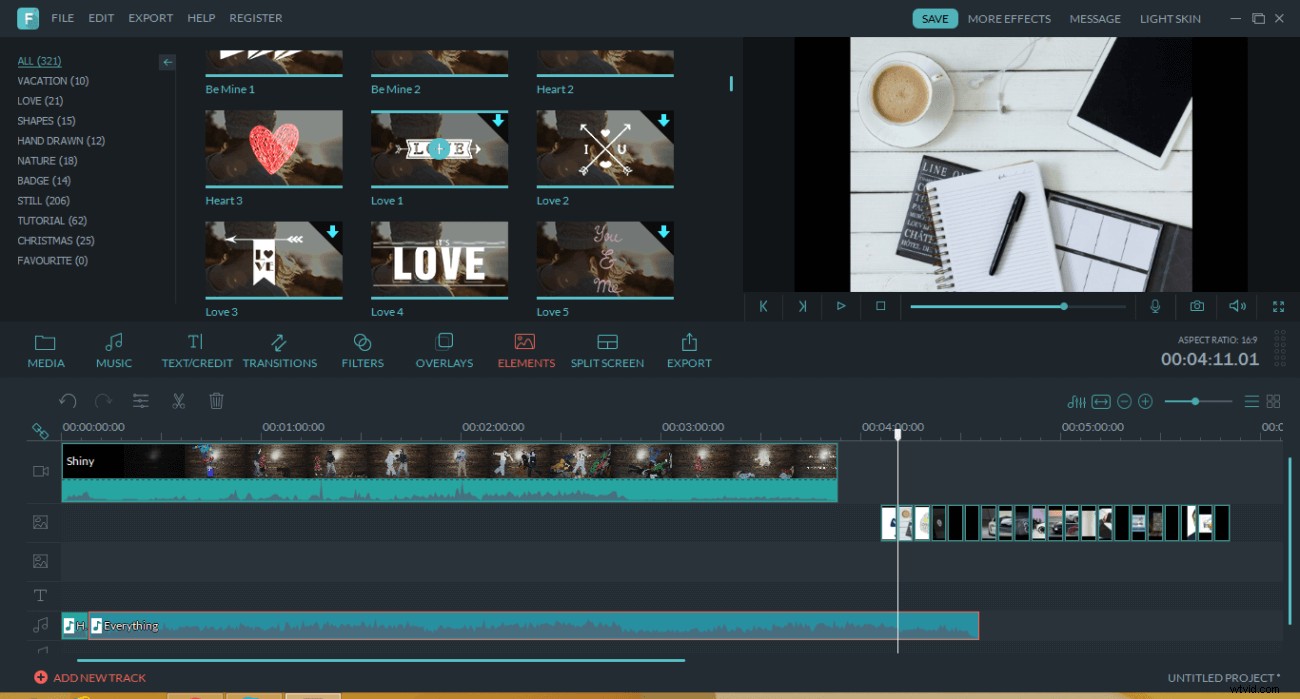Open the Overlays panel
Screen dimensions: 1300x699
(x=443, y=350)
